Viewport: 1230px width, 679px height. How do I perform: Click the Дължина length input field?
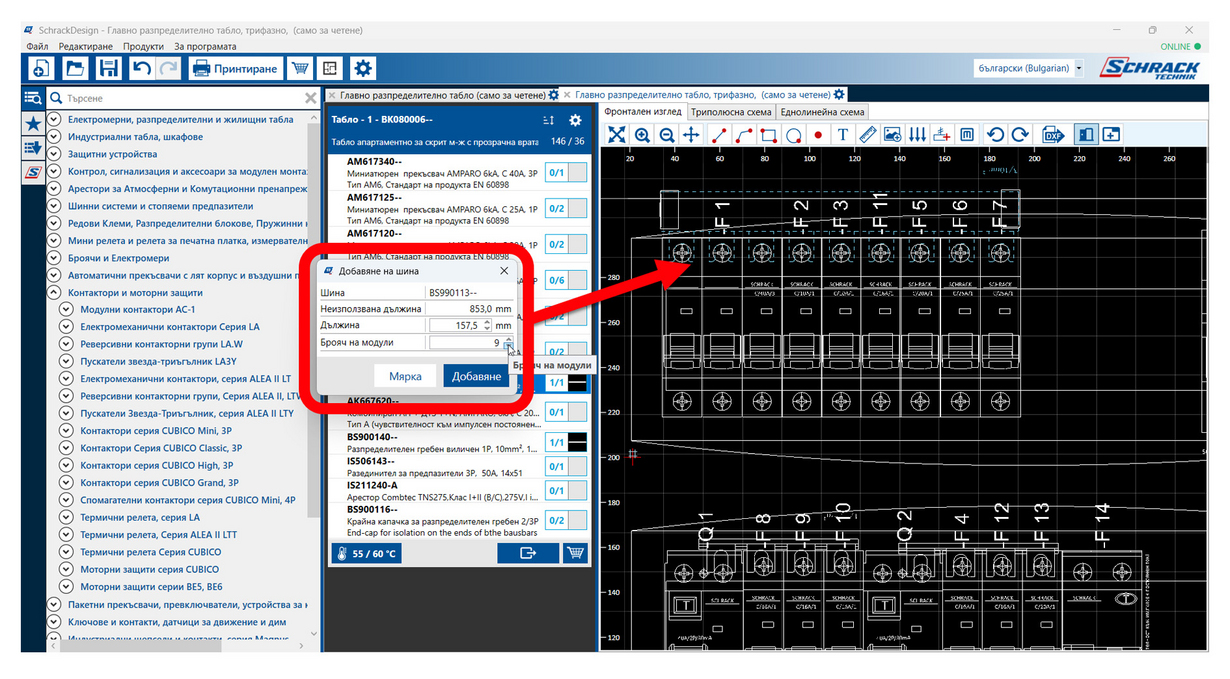[460, 325]
